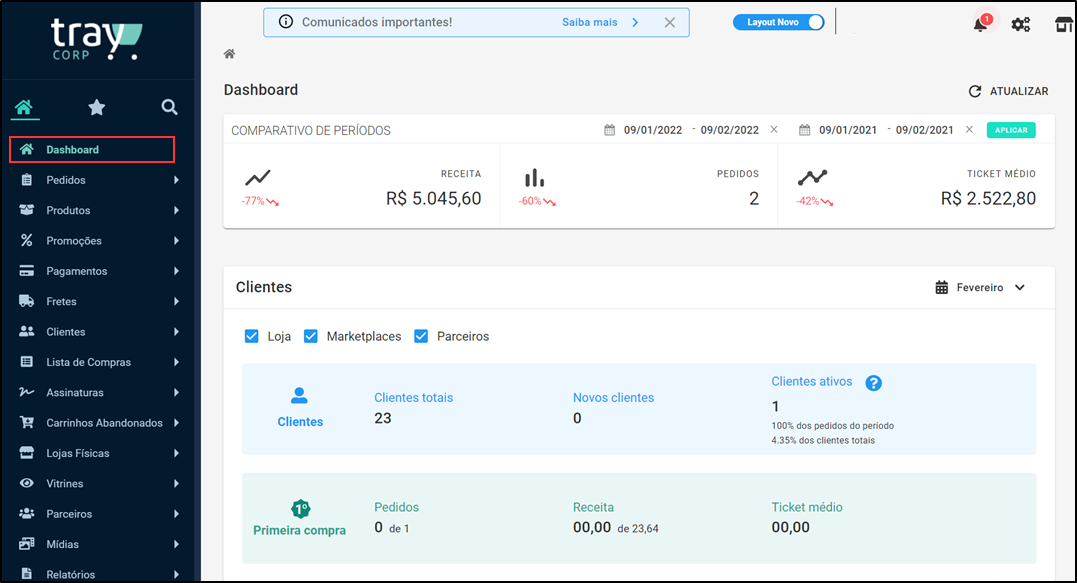Click the Clientes ativos help question mark
The height and width of the screenshot is (583, 1077).
click(x=873, y=382)
